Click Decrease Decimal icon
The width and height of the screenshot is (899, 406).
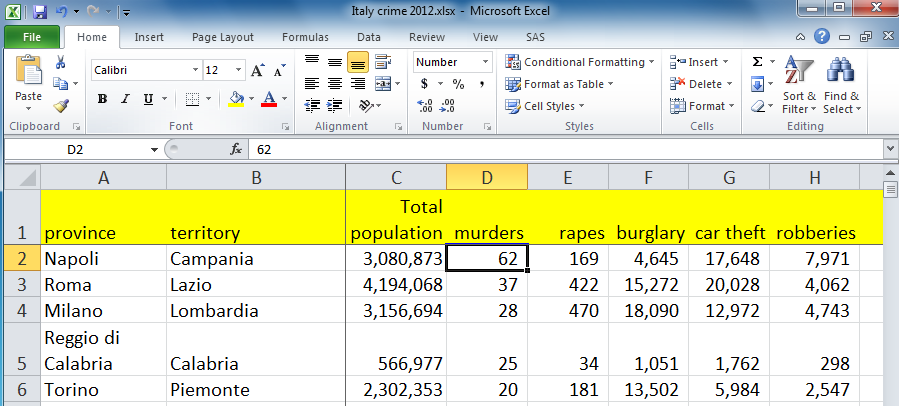pos(447,106)
